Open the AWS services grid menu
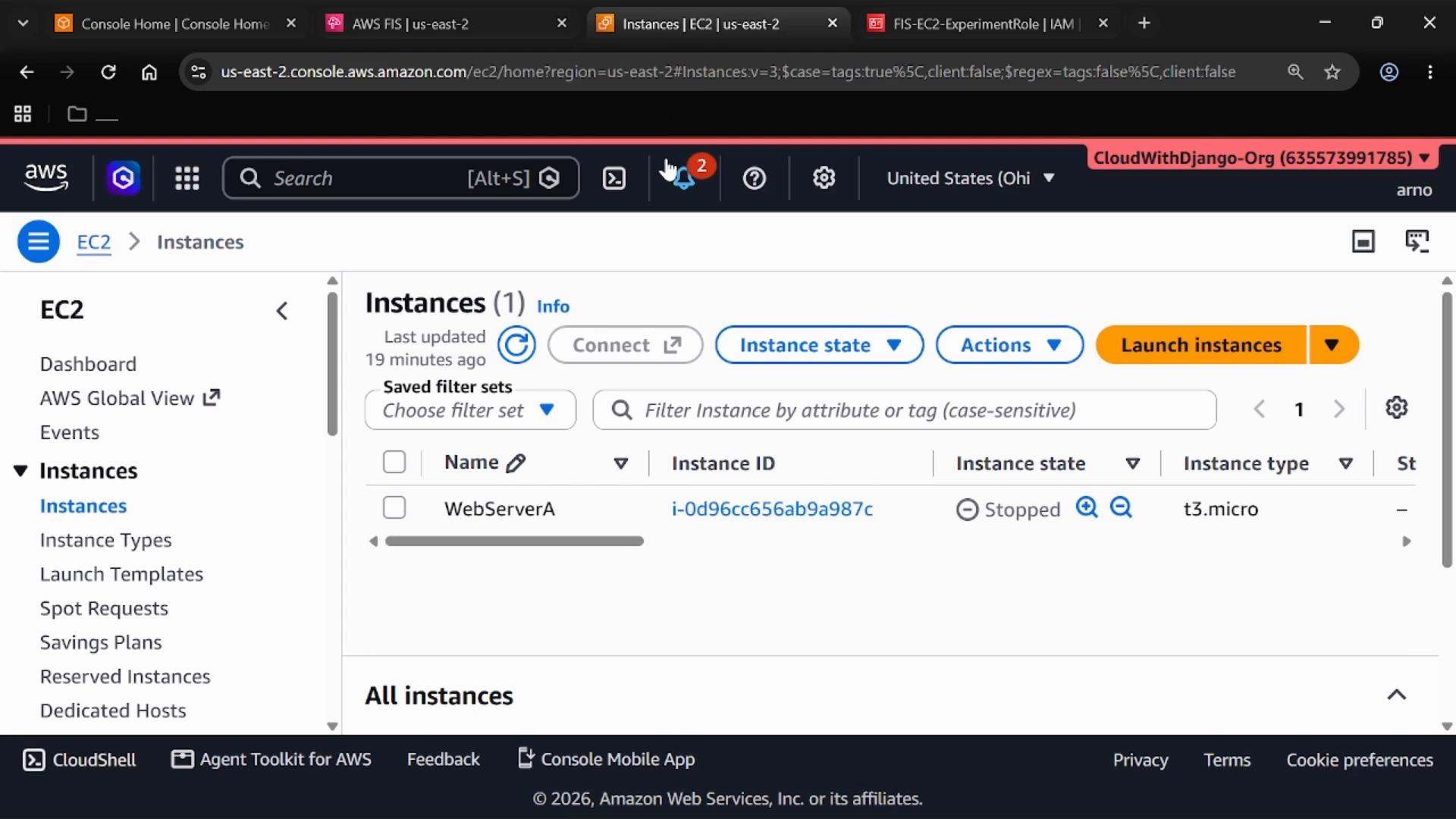The height and width of the screenshot is (819, 1456). [x=187, y=178]
